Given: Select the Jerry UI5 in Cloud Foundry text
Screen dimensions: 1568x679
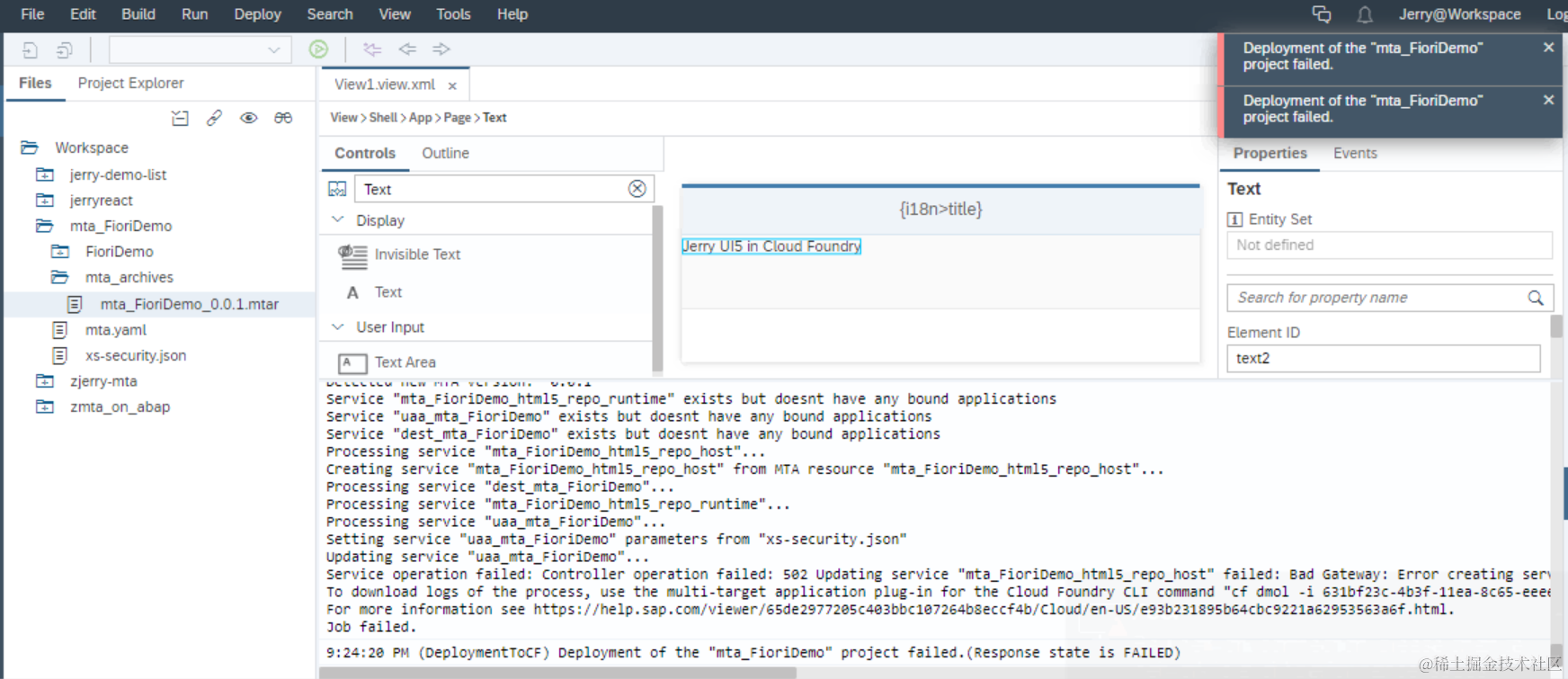Looking at the screenshot, I should coord(771,246).
